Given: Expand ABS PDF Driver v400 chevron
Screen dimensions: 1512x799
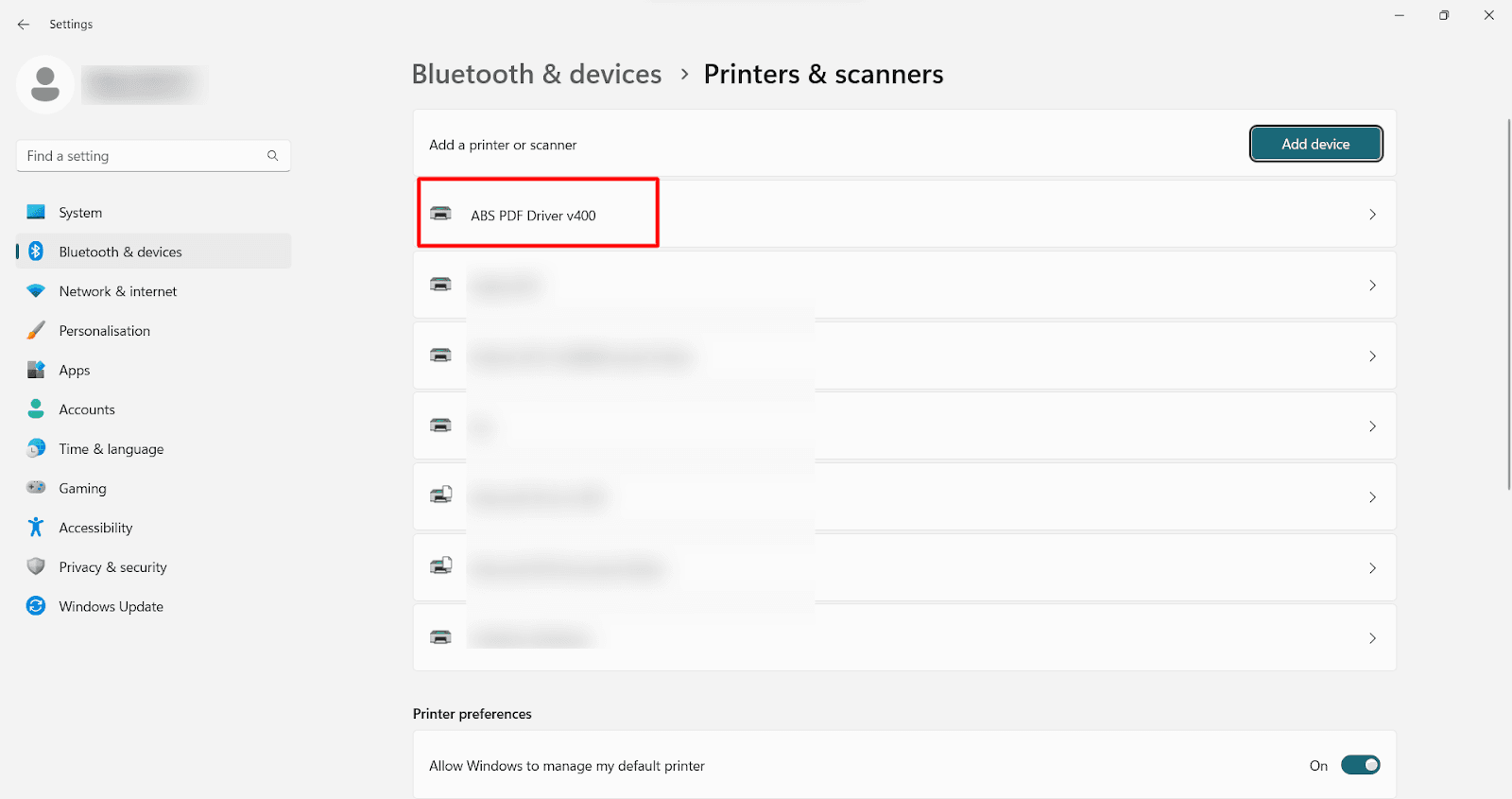Looking at the screenshot, I should point(1372,215).
